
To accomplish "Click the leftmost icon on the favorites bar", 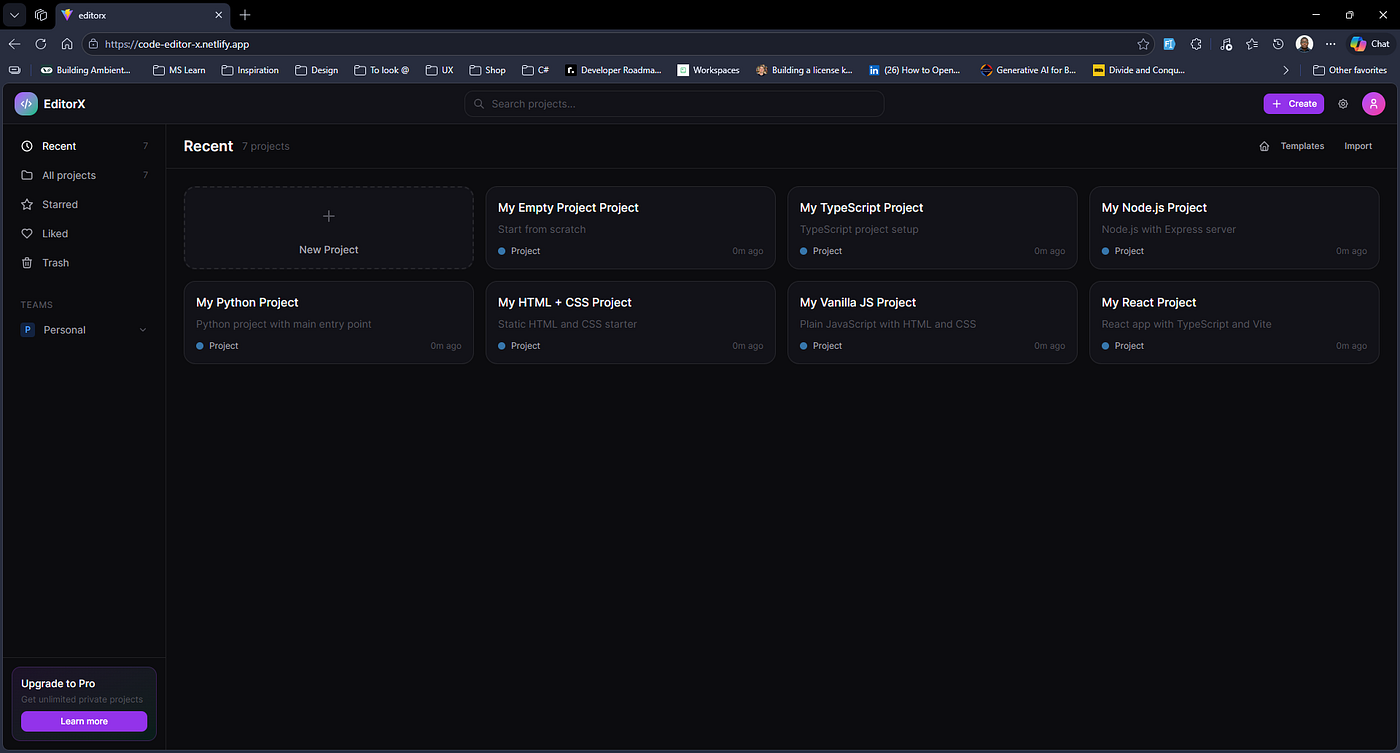I will pyautogui.click(x=14, y=70).
